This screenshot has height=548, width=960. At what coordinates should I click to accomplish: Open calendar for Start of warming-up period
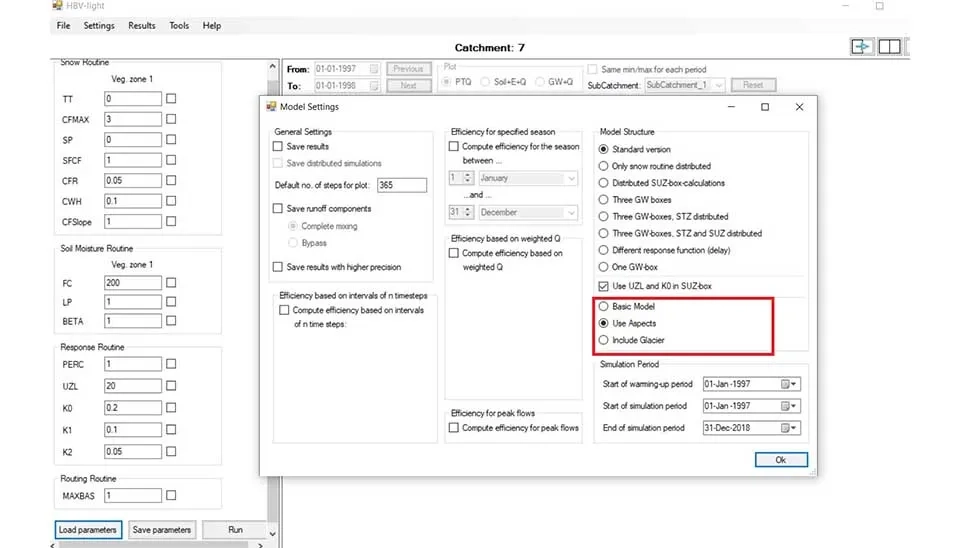click(x=786, y=384)
